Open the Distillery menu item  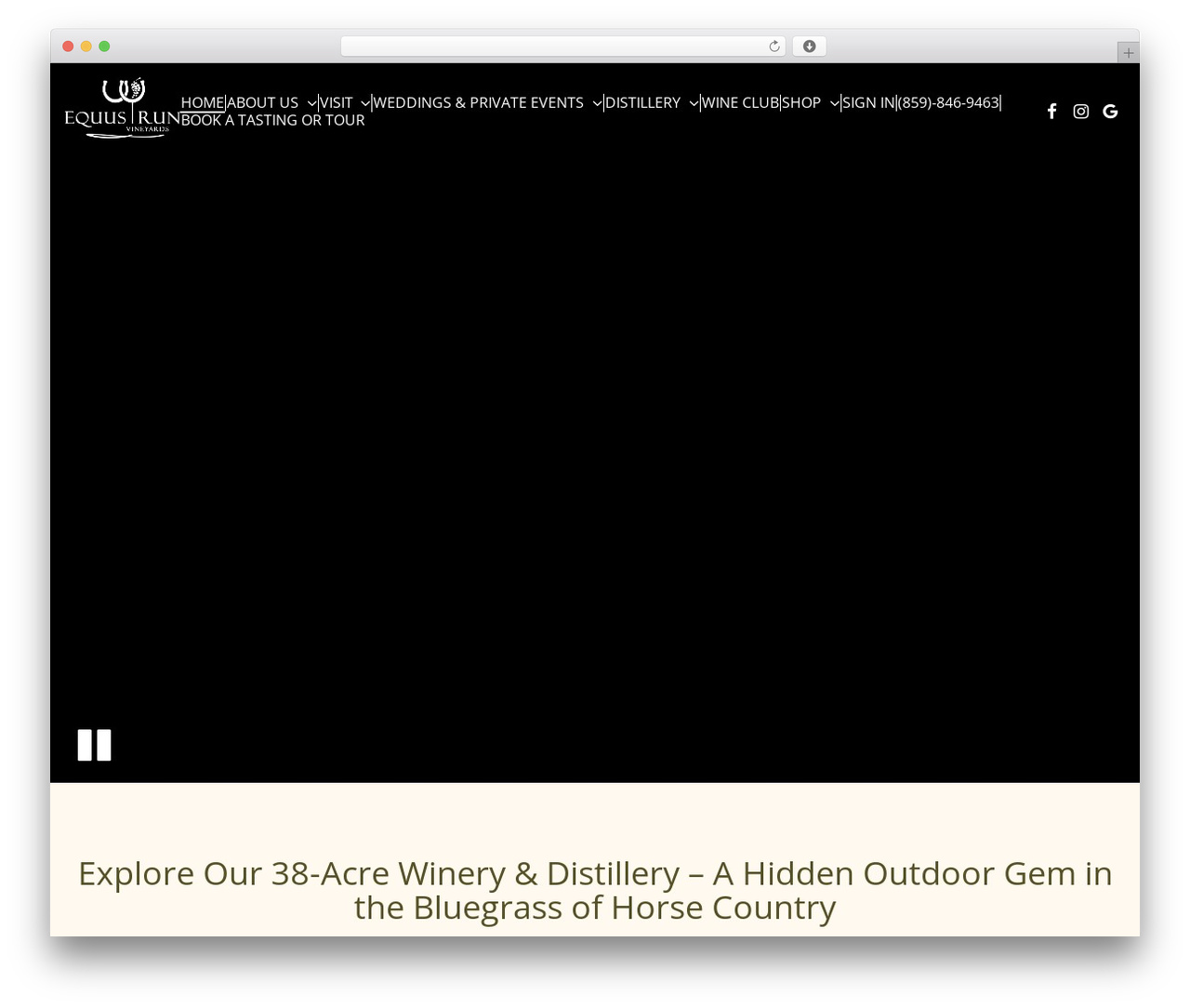(x=642, y=102)
